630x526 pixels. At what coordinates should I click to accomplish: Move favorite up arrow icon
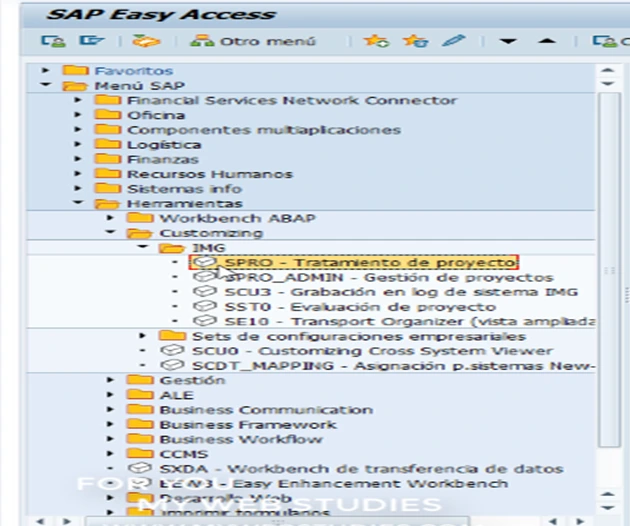pyautogui.click(x=546, y=41)
